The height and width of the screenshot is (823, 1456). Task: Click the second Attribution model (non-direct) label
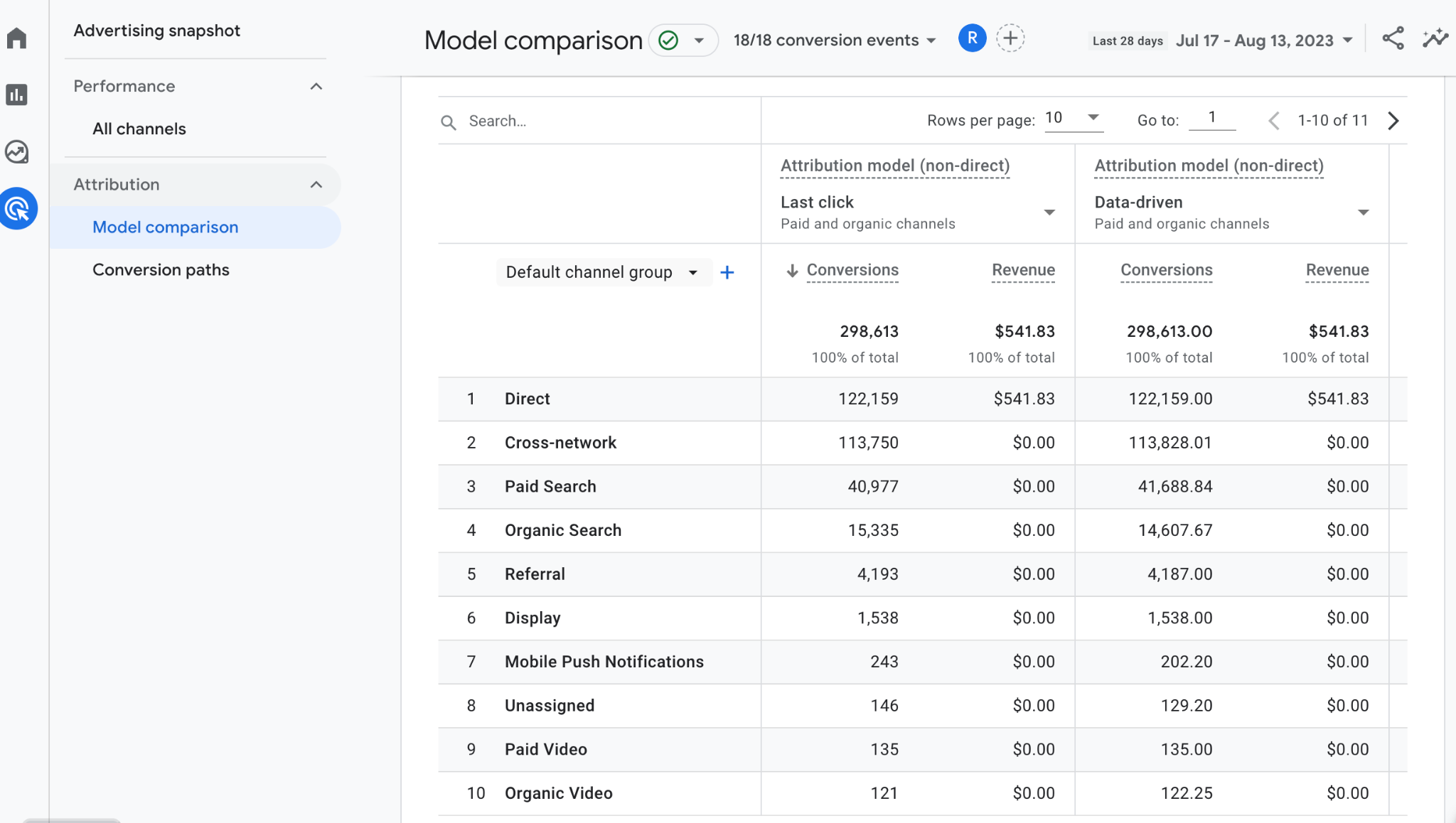[1209, 166]
